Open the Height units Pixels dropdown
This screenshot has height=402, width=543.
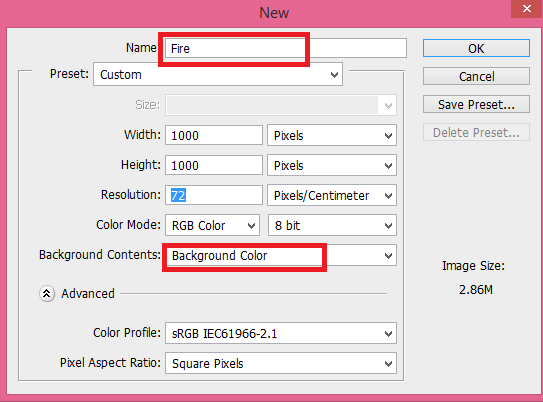click(332, 166)
